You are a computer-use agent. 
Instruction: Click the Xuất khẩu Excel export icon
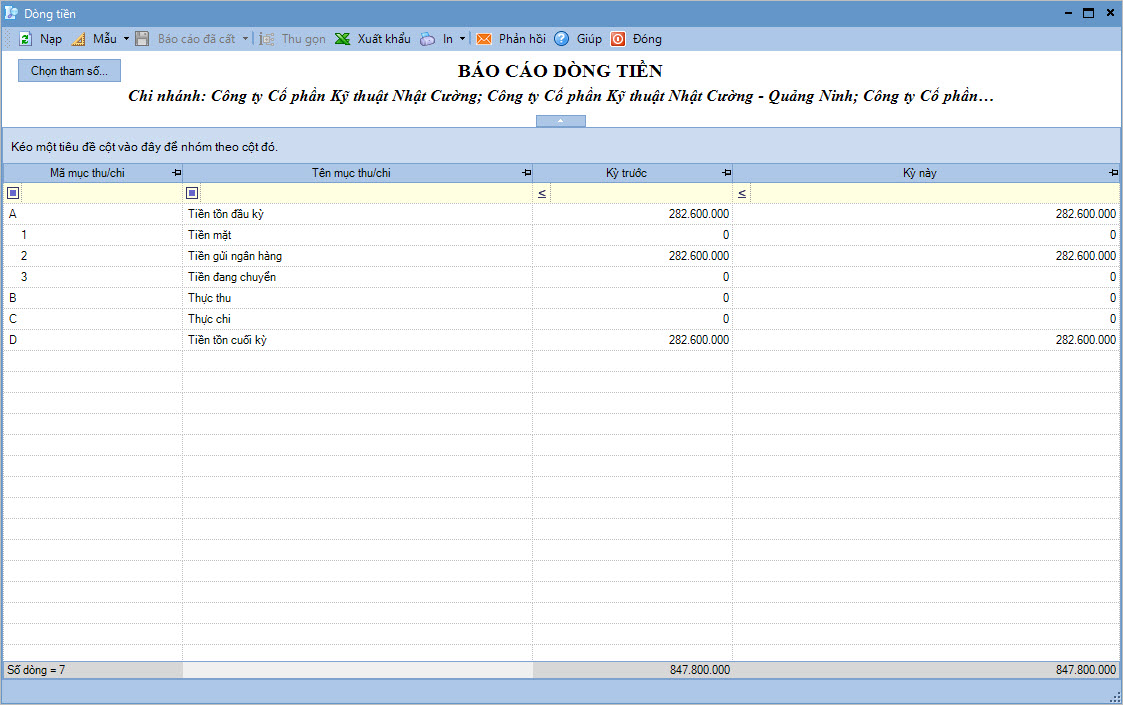pos(343,39)
